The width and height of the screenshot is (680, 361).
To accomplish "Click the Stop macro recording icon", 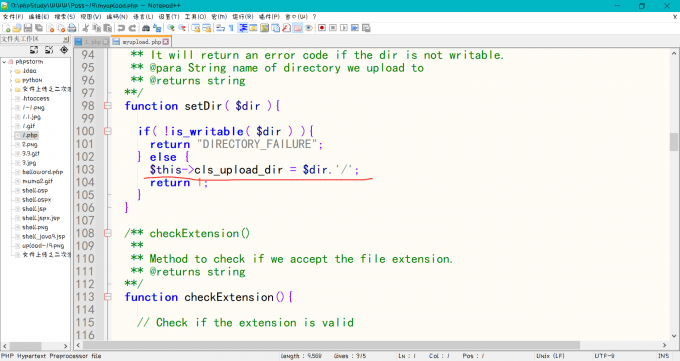I will pyautogui.click(x=333, y=28).
